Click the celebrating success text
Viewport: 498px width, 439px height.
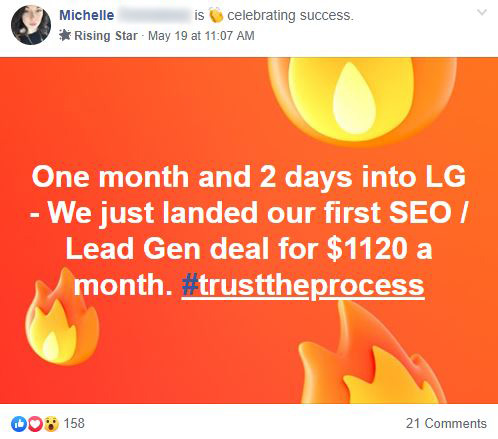(x=290, y=15)
